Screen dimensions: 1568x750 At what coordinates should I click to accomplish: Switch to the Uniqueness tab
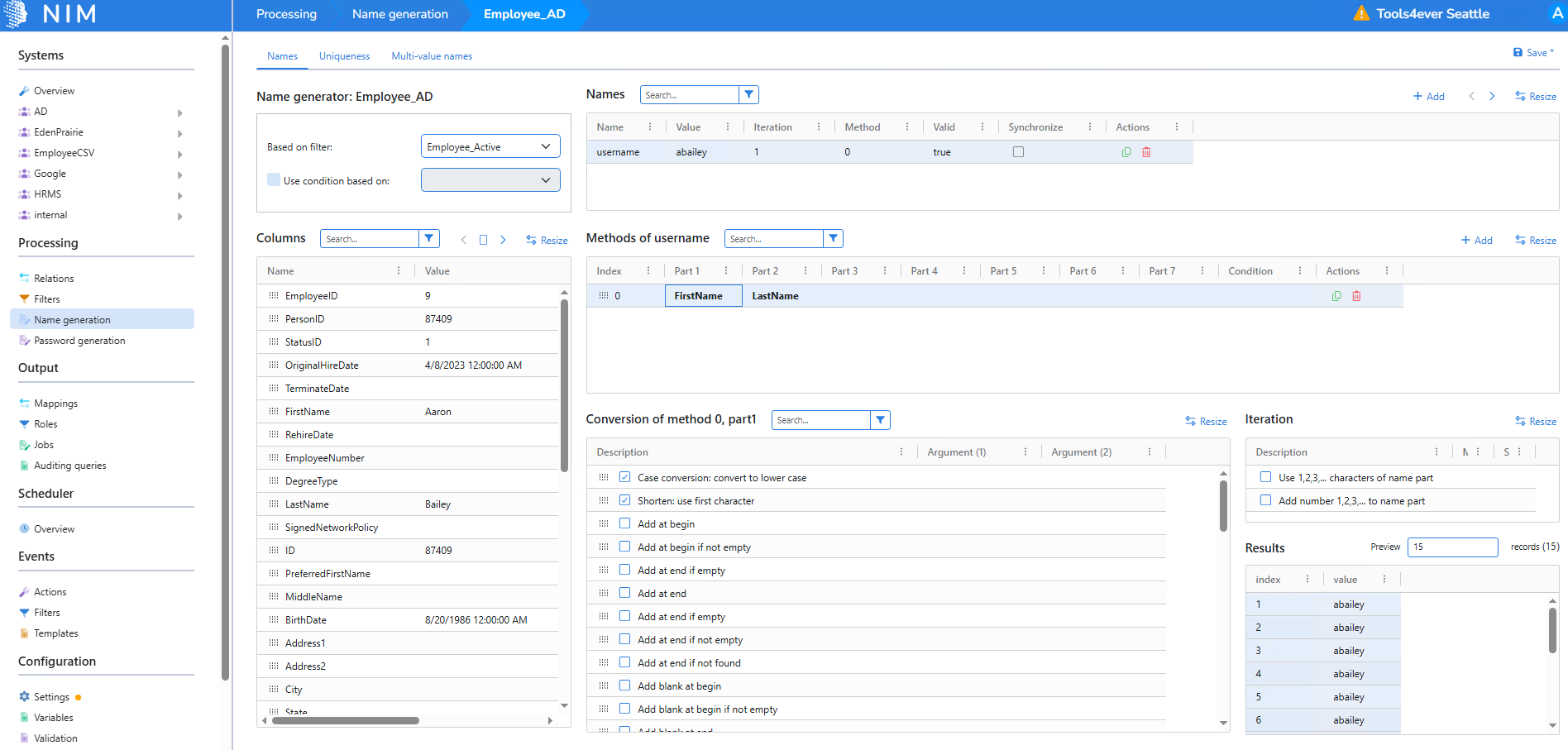(x=344, y=56)
